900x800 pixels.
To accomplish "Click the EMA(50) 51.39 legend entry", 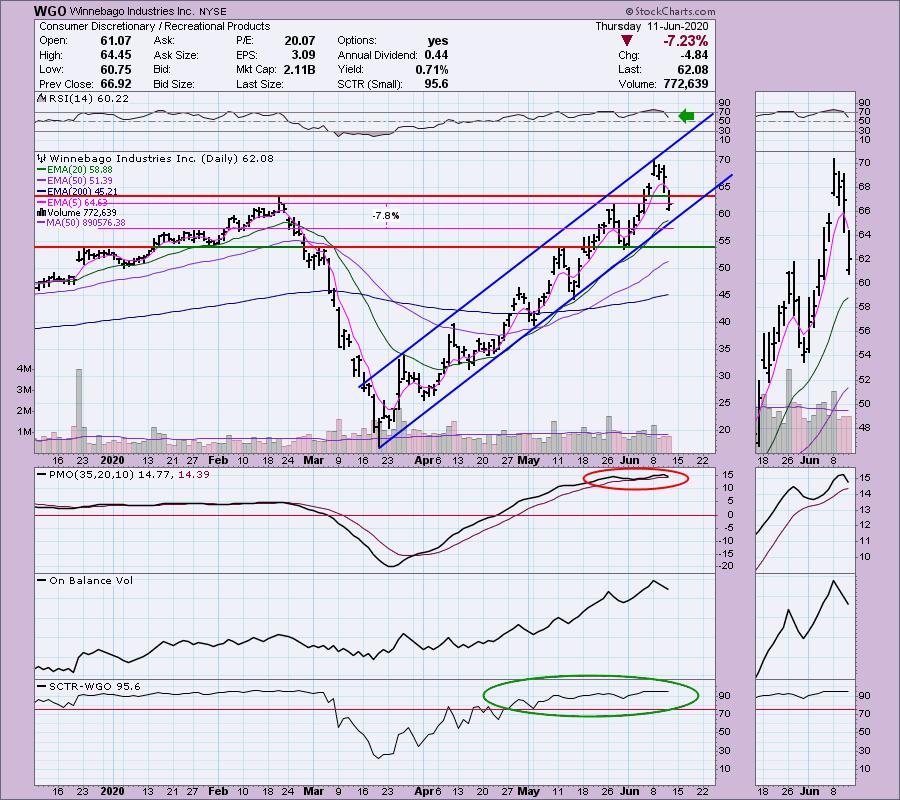I will click(x=80, y=181).
